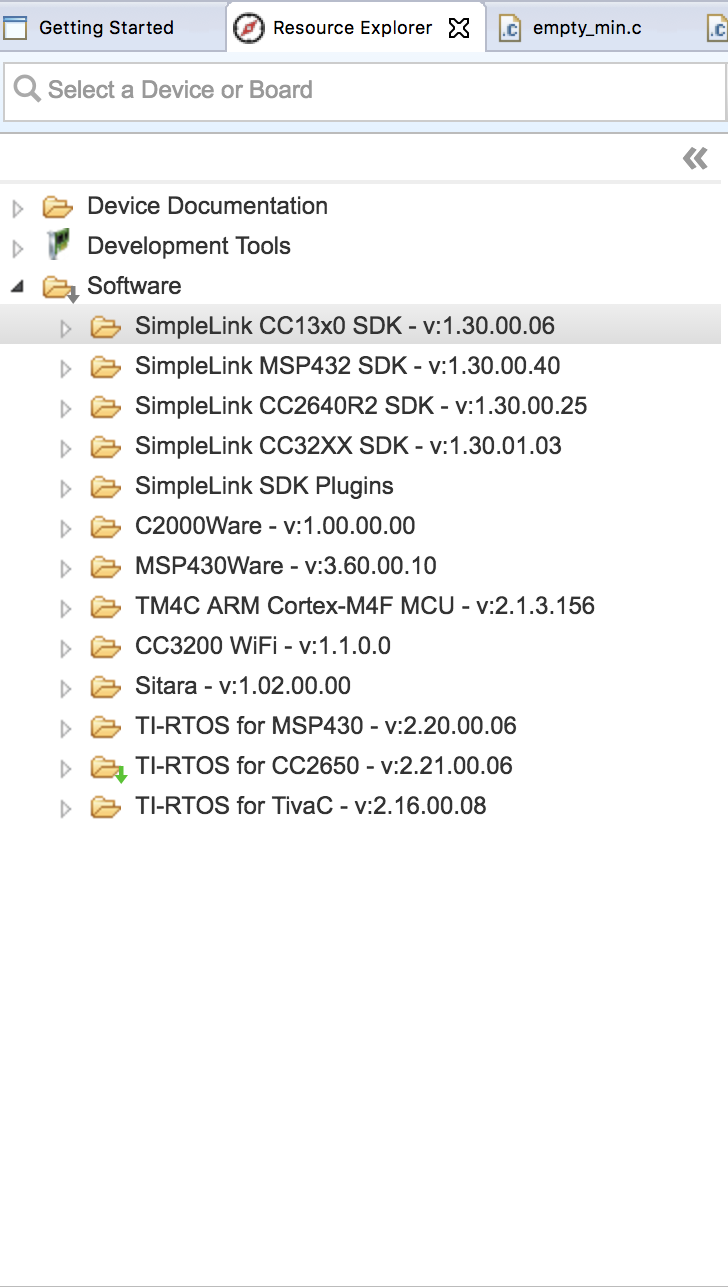
Task: Expand the Device Documentation node
Action: click(x=18, y=208)
